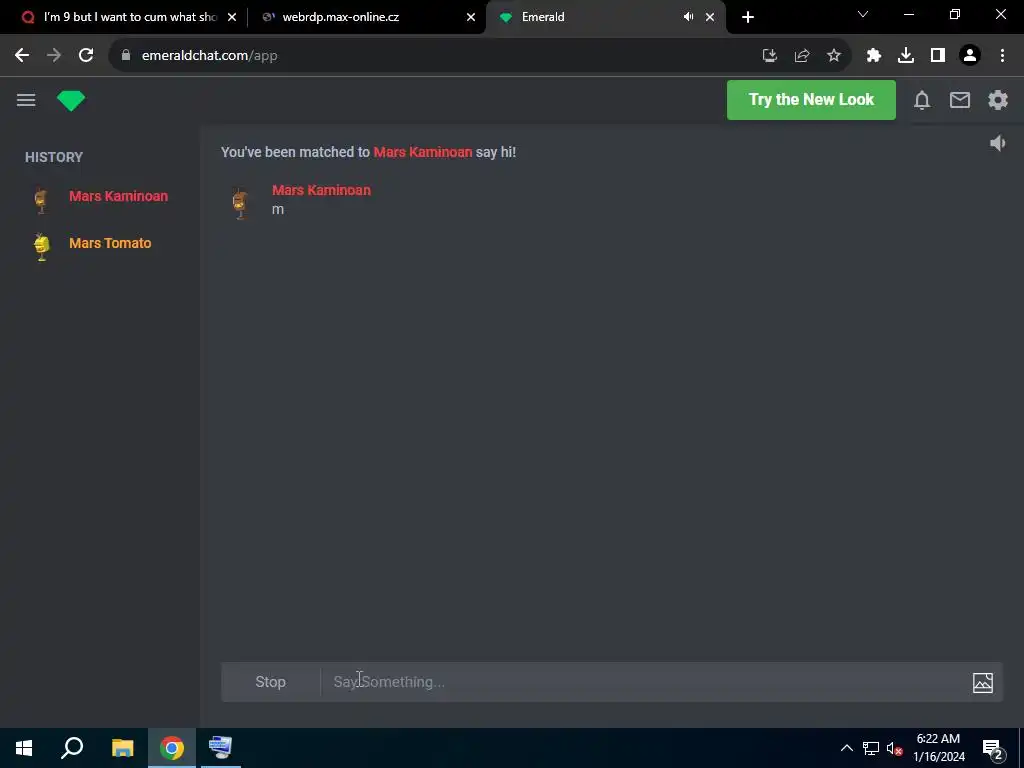Open a new browser tab
Image resolution: width=1024 pixels, height=768 pixels.
click(748, 17)
